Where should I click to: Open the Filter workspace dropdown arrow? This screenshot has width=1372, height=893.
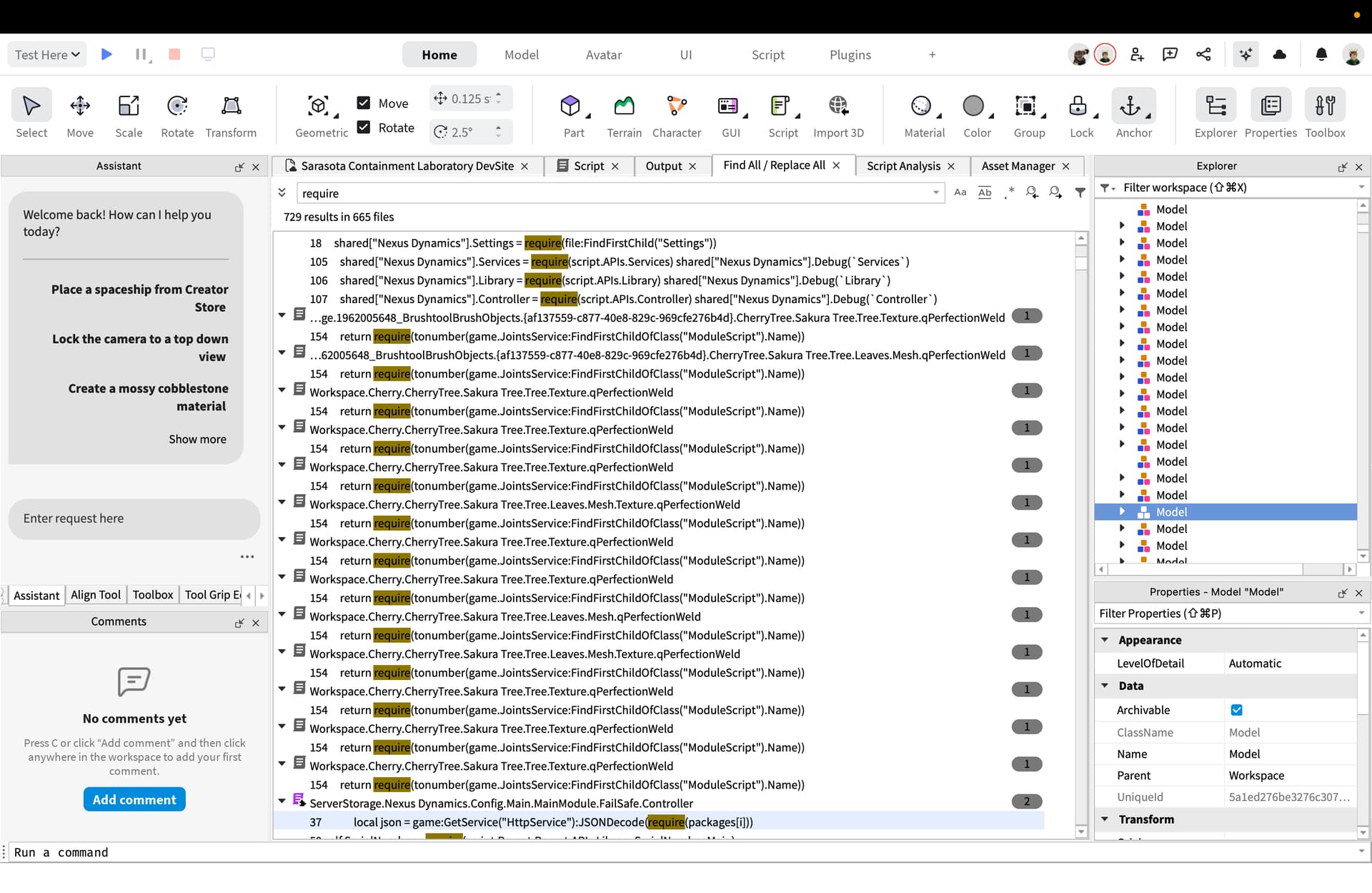[1361, 187]
